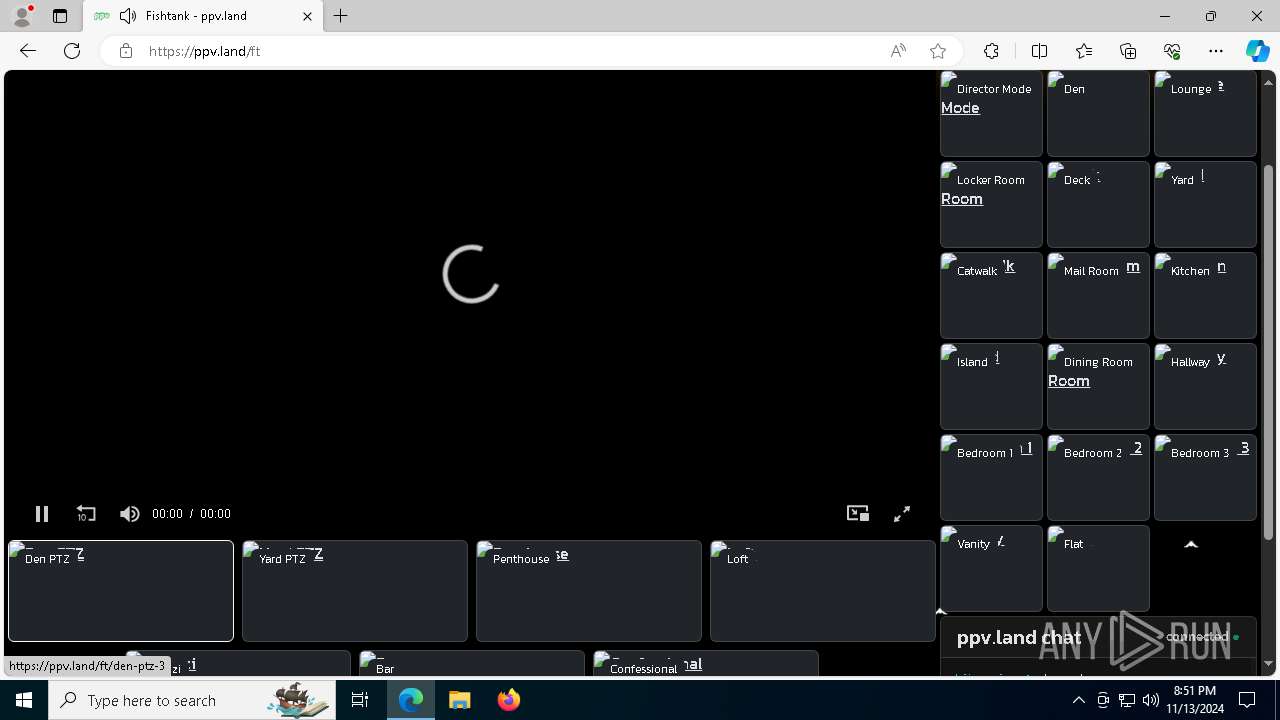This screenshot has width=1280, height=720.
Task: Click the address bar URL
Action: coord(204,51)
